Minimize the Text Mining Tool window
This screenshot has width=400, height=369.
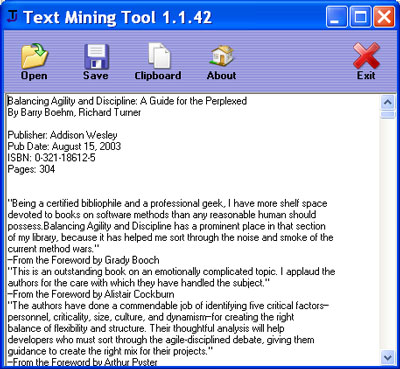coord(336,16)
